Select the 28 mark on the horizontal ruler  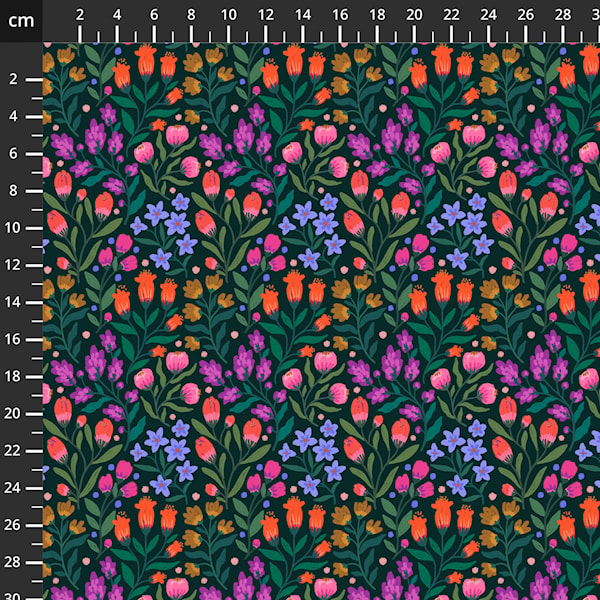[562, 15]
